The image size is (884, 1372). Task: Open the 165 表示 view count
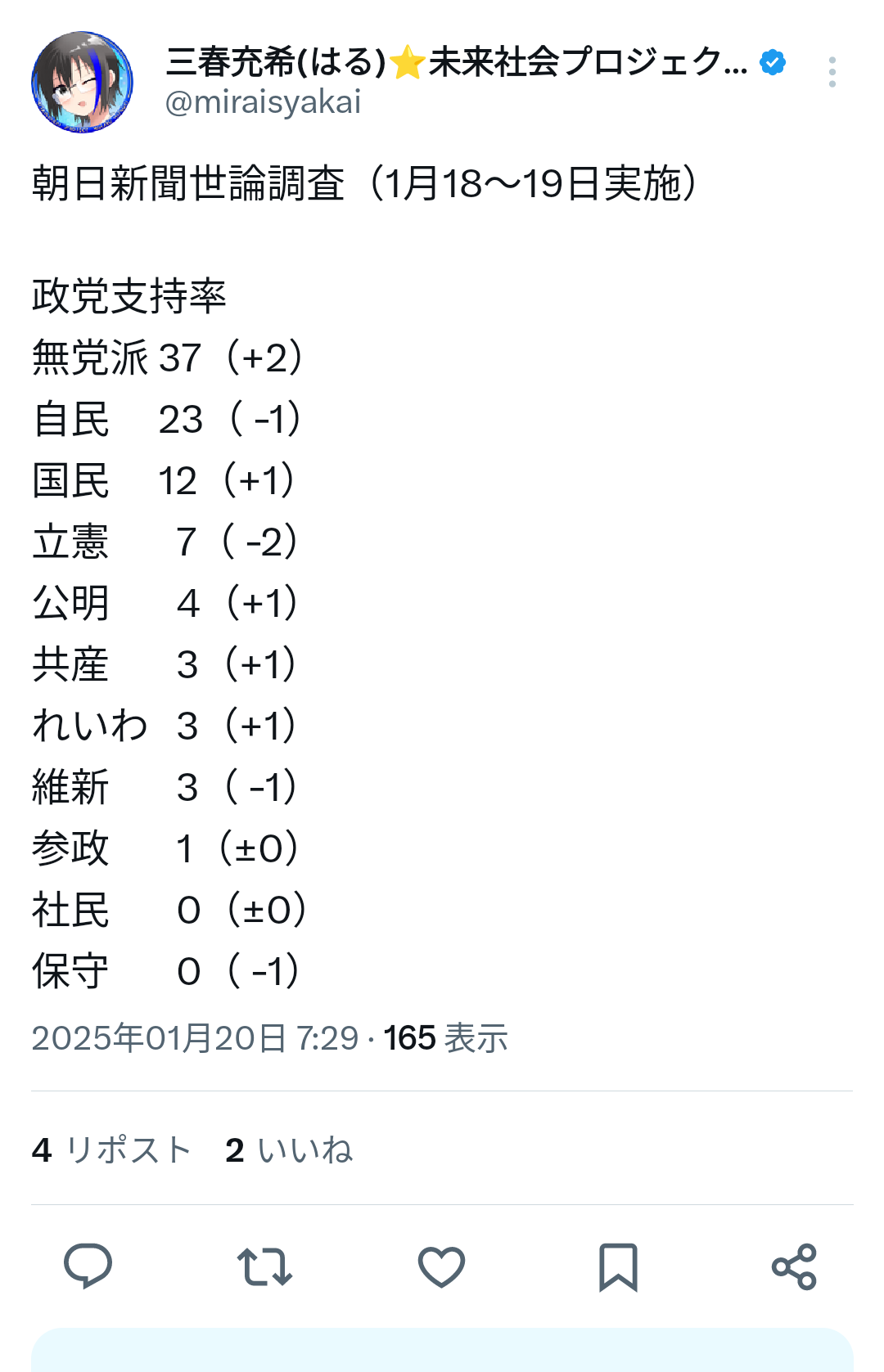pos(446,1038)
